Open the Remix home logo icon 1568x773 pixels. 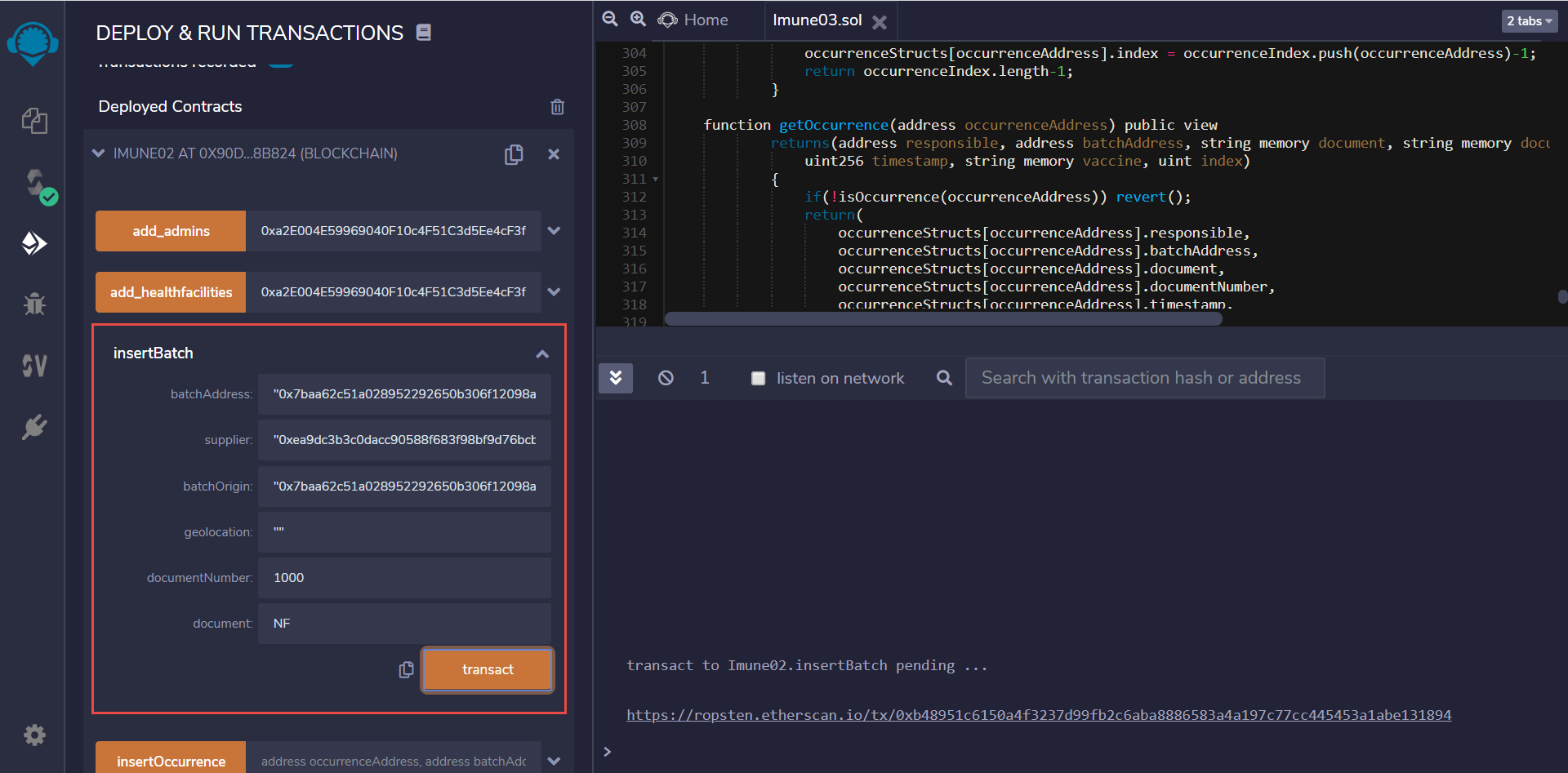tap(33, 42)
